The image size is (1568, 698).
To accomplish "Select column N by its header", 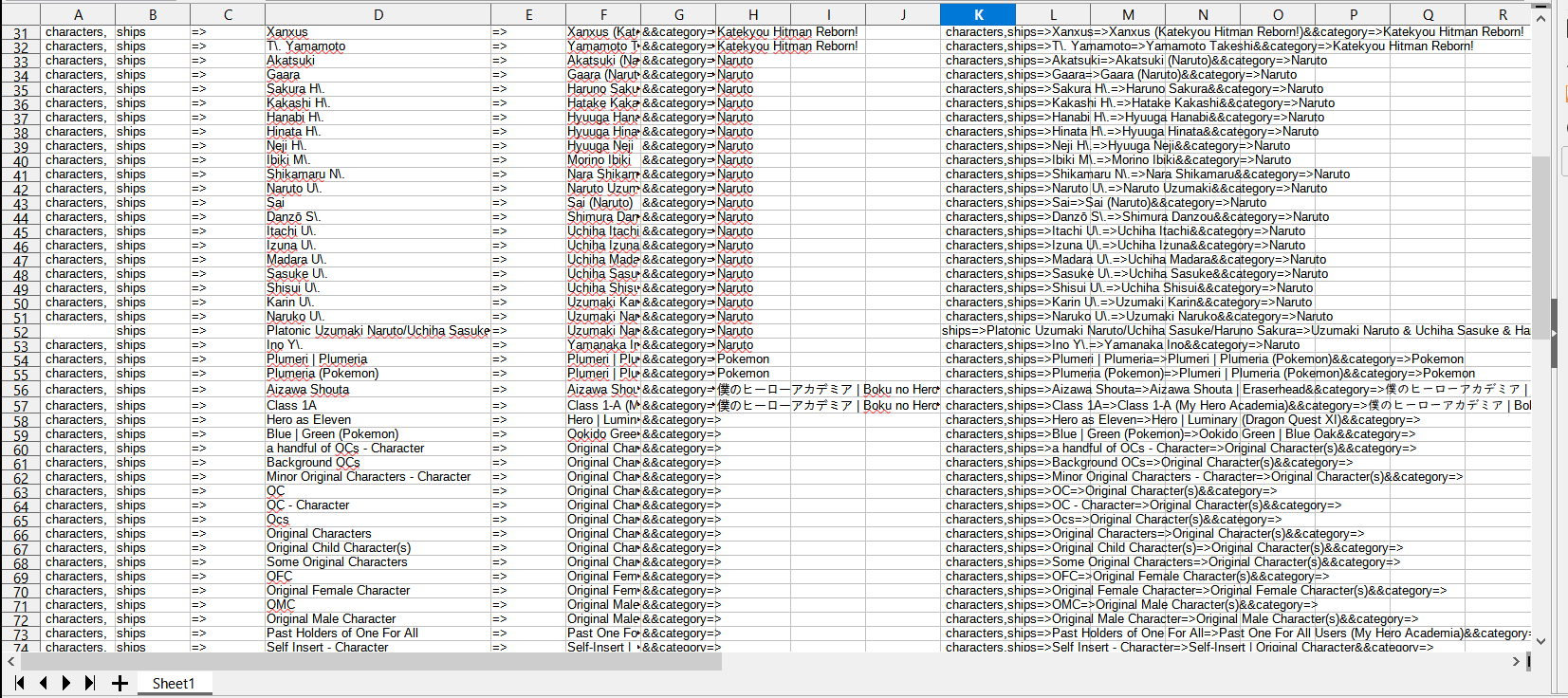I will [1203, 14].
